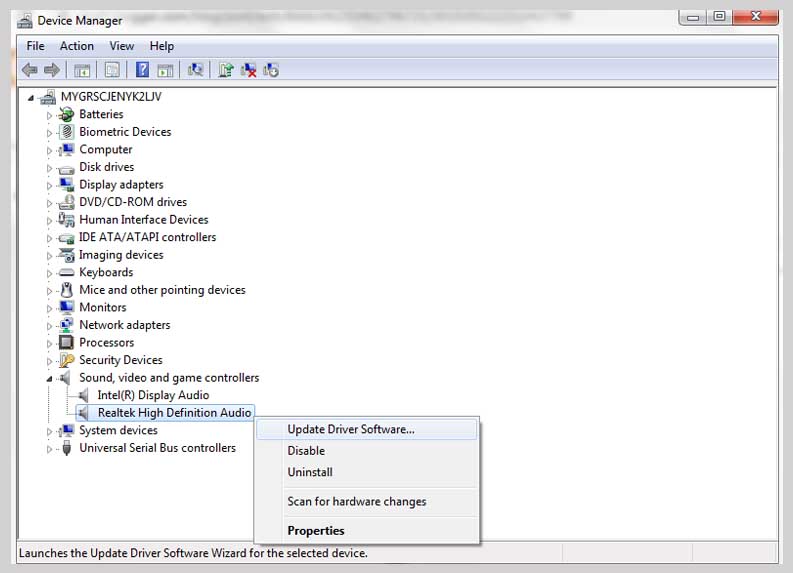
Task: Click the Properties sheet toolbar icon
Action: (x=112, y=69)
